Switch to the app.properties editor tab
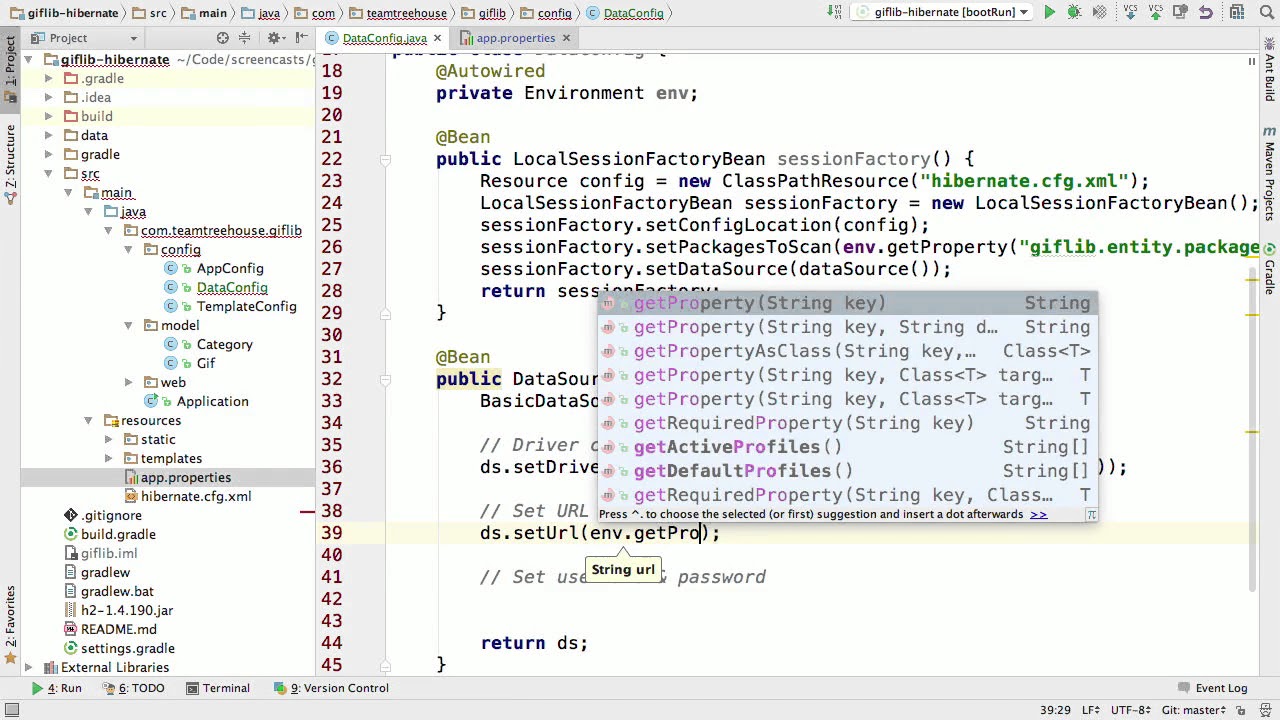This screenshot has width=1280, height=720. click(515, 38)
